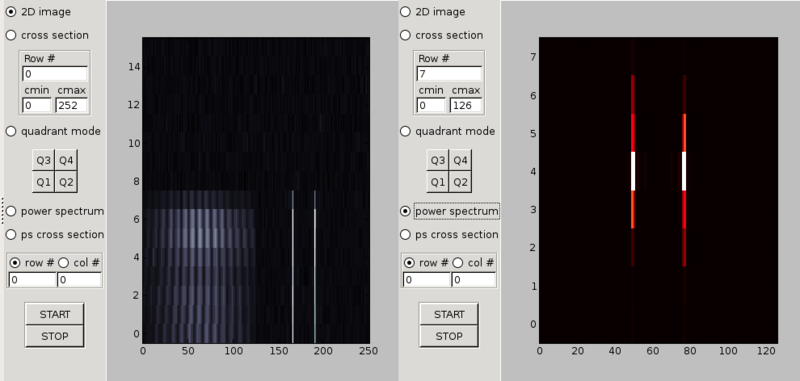Click Q1 quadrant button in right panel

[438, 182]
